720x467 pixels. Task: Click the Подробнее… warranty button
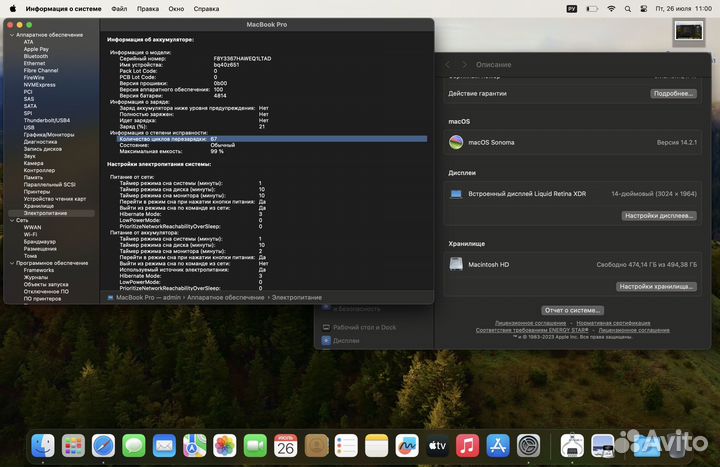tap(673, 93)
